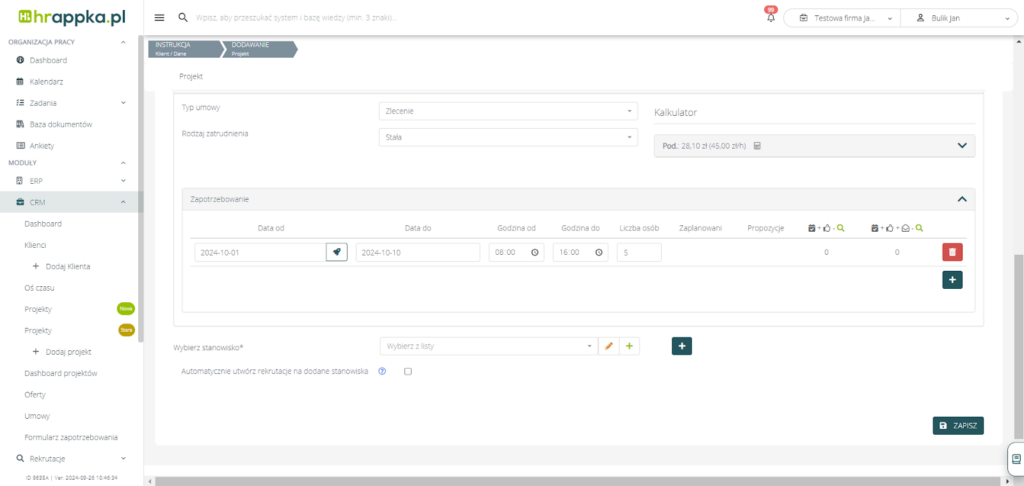Go to Klienci in CRM menu
Image resolution: width=1024 pixels, height=486 pixels.
click(x=36, y=244)
